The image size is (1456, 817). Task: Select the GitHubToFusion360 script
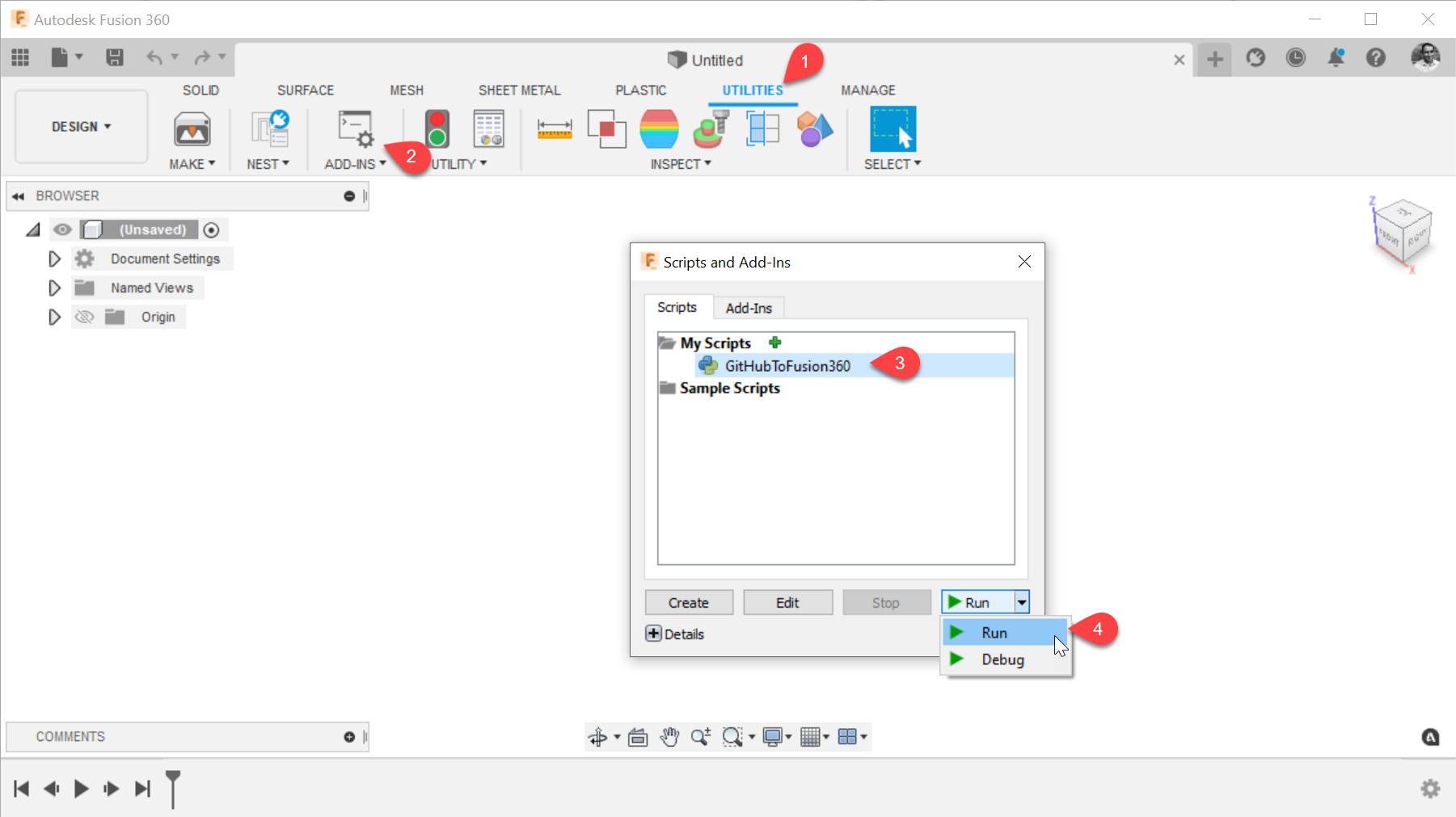[855, 366]
